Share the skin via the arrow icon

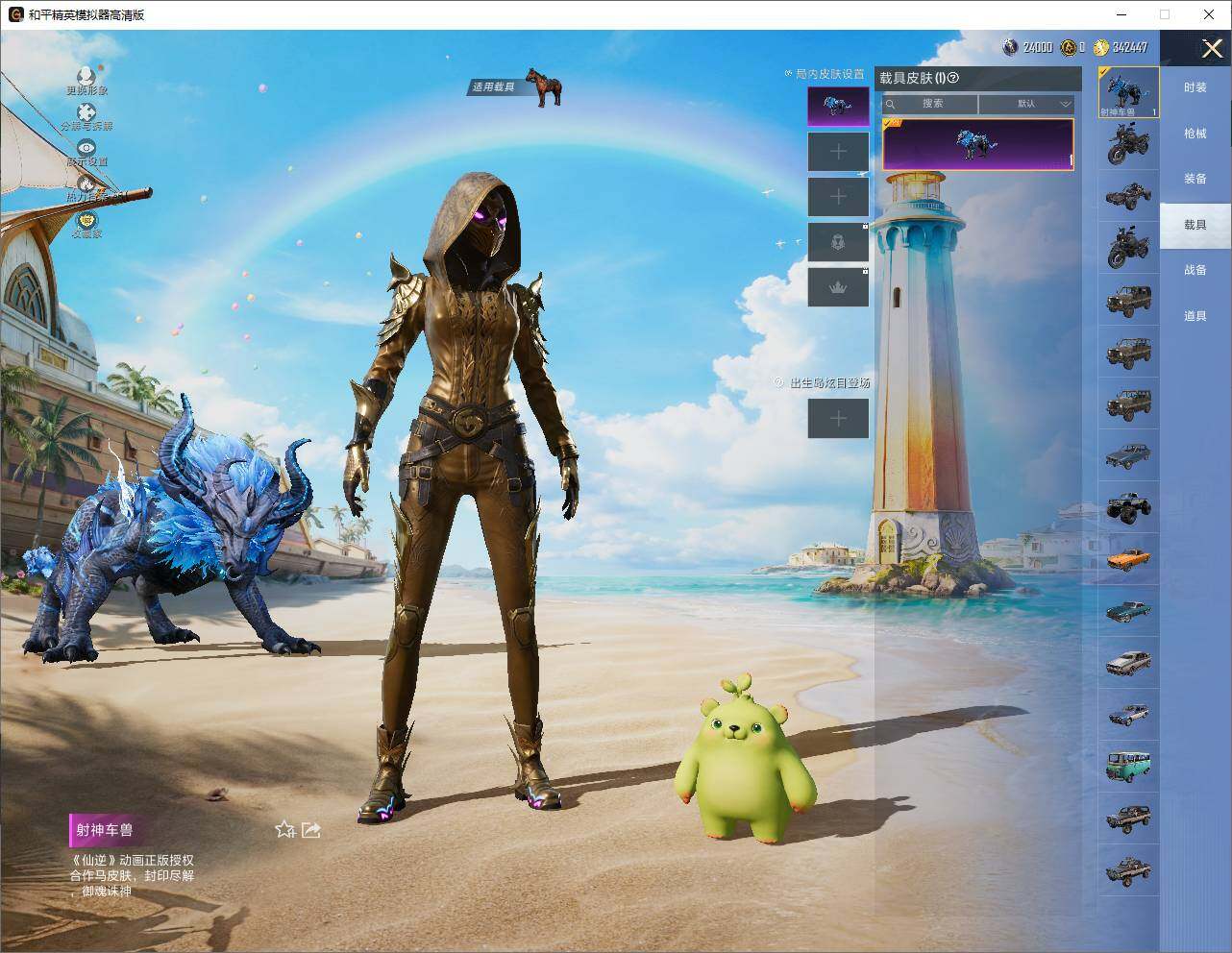coord(311,830)
